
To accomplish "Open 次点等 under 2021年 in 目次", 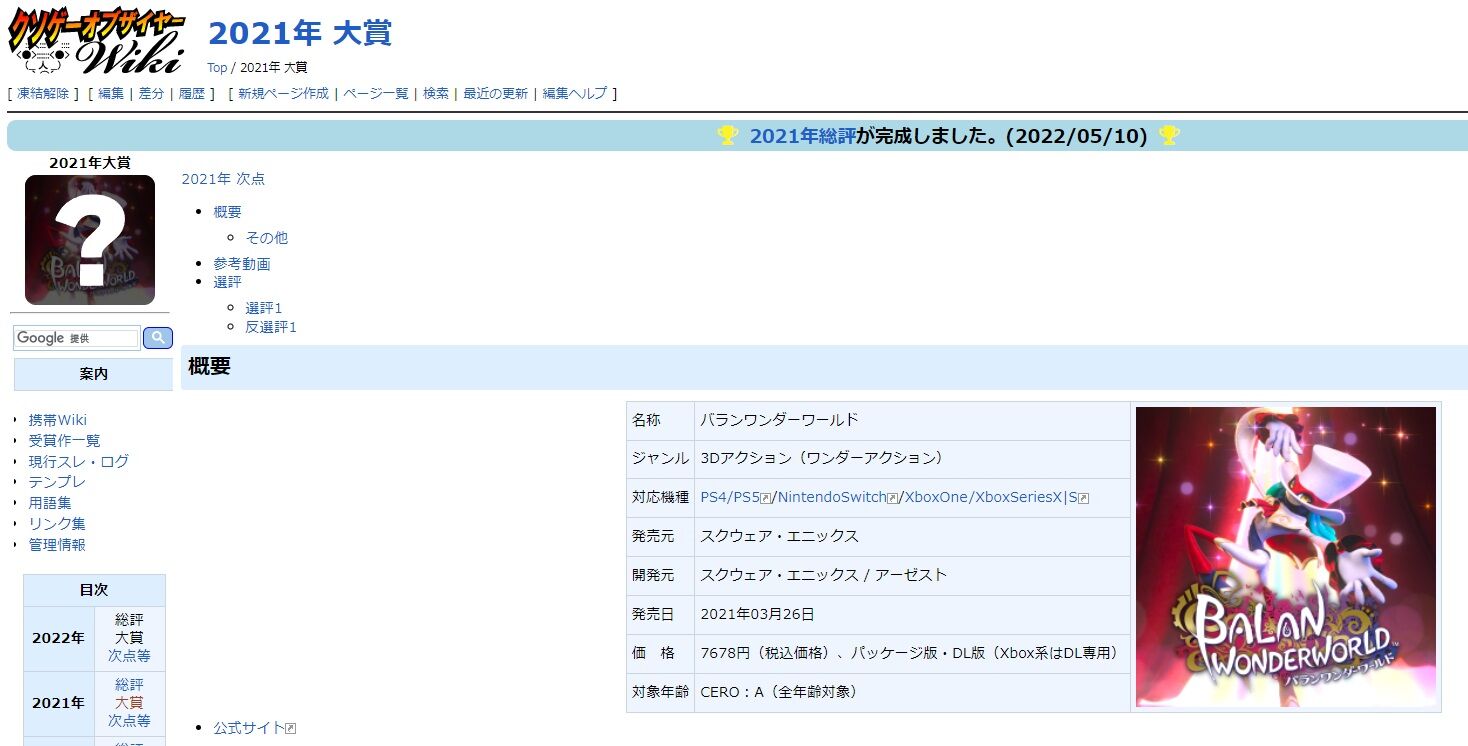I will [x=129, y=721].
